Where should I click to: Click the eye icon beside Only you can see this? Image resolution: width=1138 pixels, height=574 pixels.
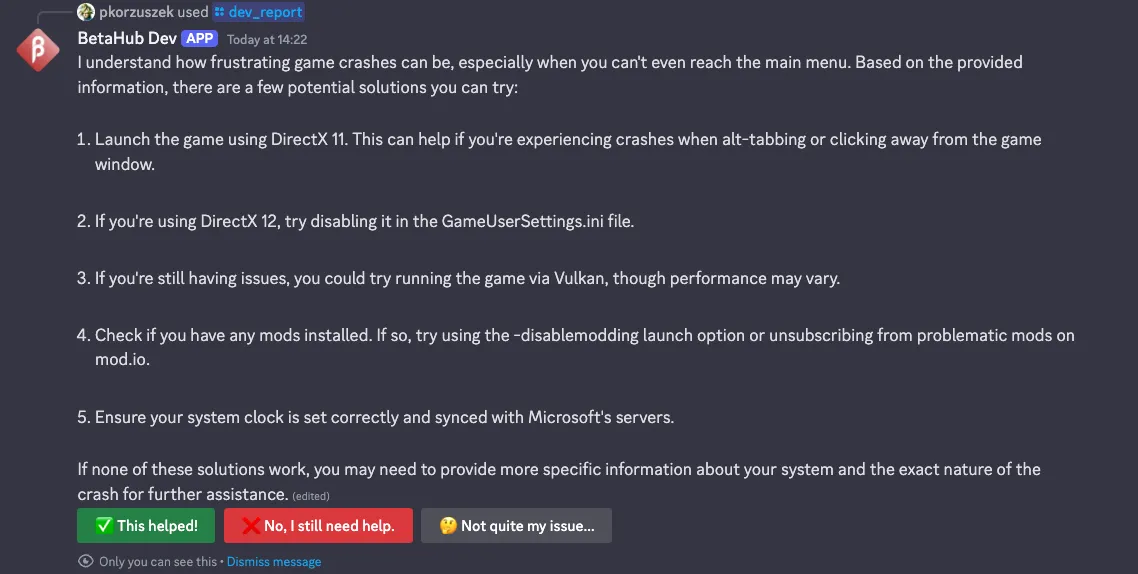click(86, 562)
